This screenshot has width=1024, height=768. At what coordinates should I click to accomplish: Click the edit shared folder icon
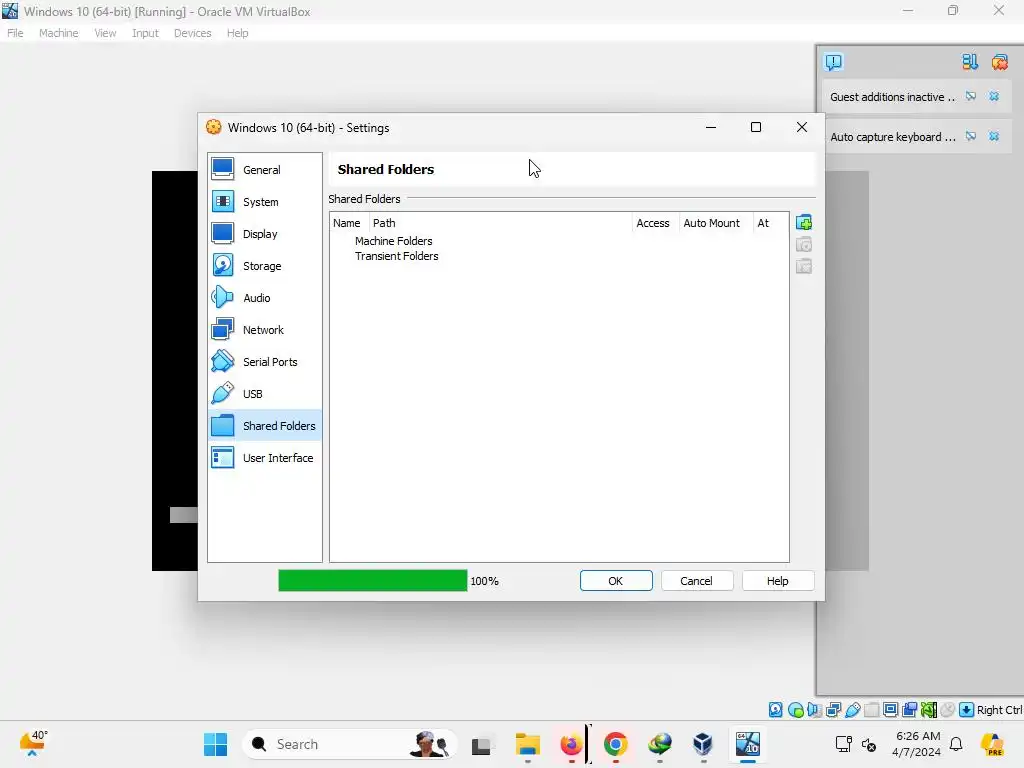pos(804,245)
